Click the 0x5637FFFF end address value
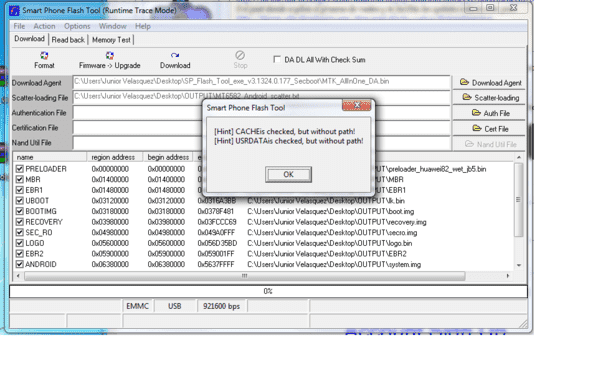Screen dimensions: 598x383 pyautogui.click(x=216, y=264)
